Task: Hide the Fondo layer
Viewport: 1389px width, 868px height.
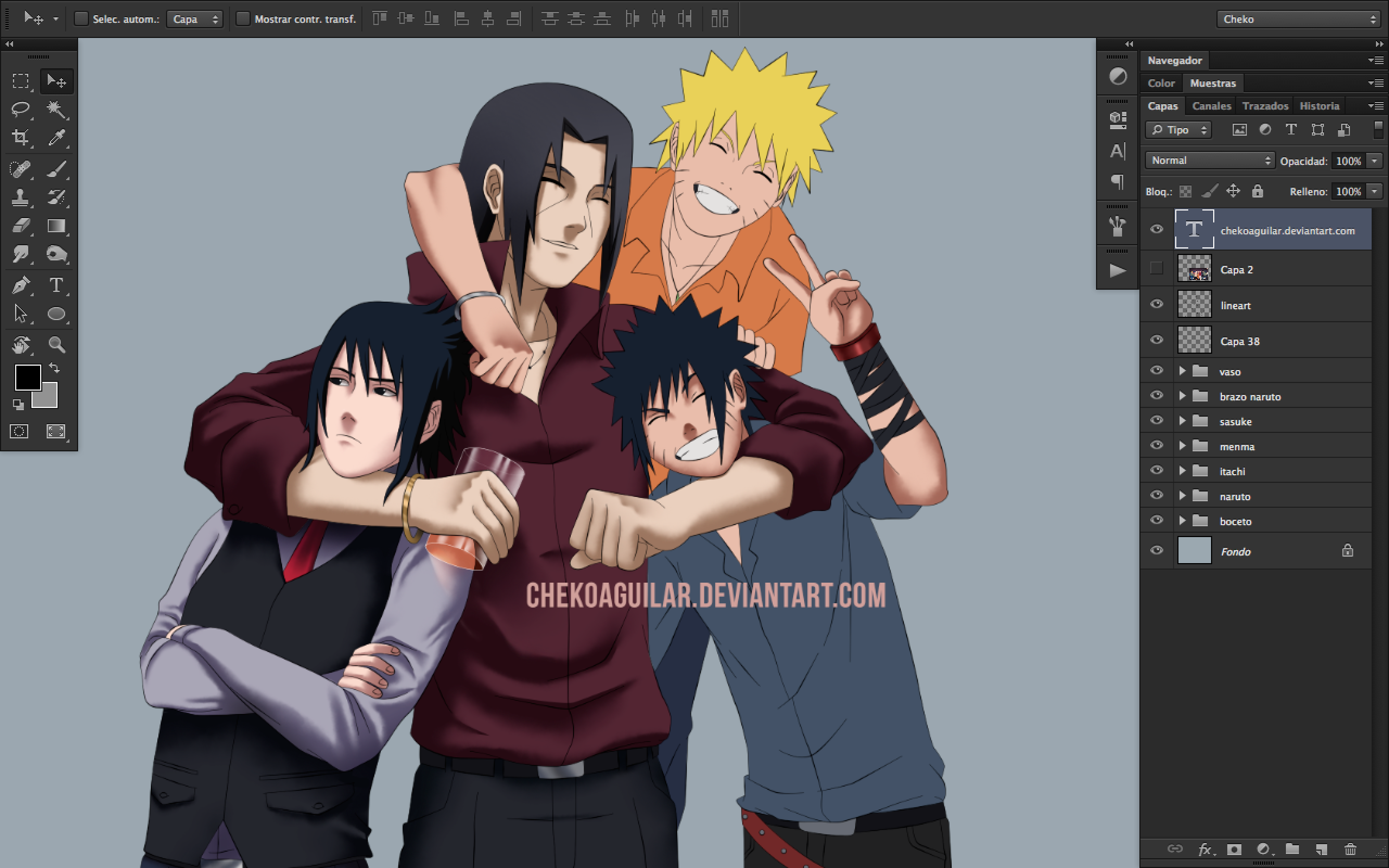Action: click(1157, 551)
